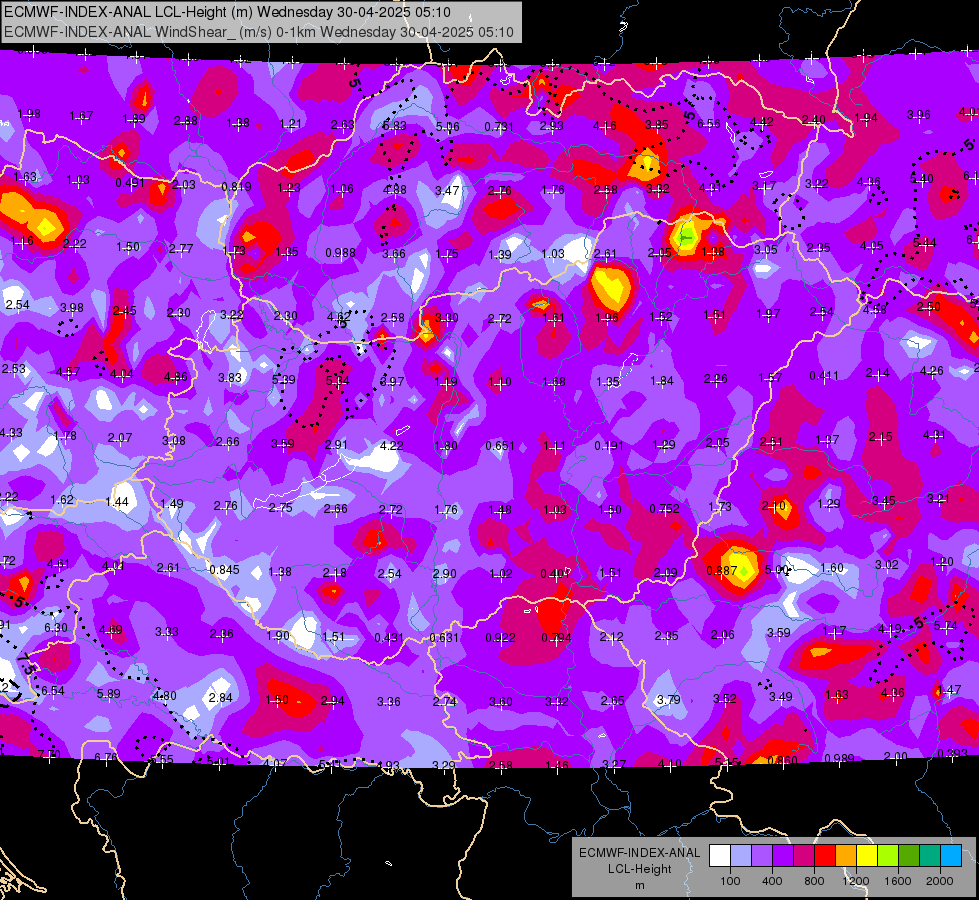This screenshot has width=979, height=900.
Task: Click the wind shear value 5.39
Action: 284,379
